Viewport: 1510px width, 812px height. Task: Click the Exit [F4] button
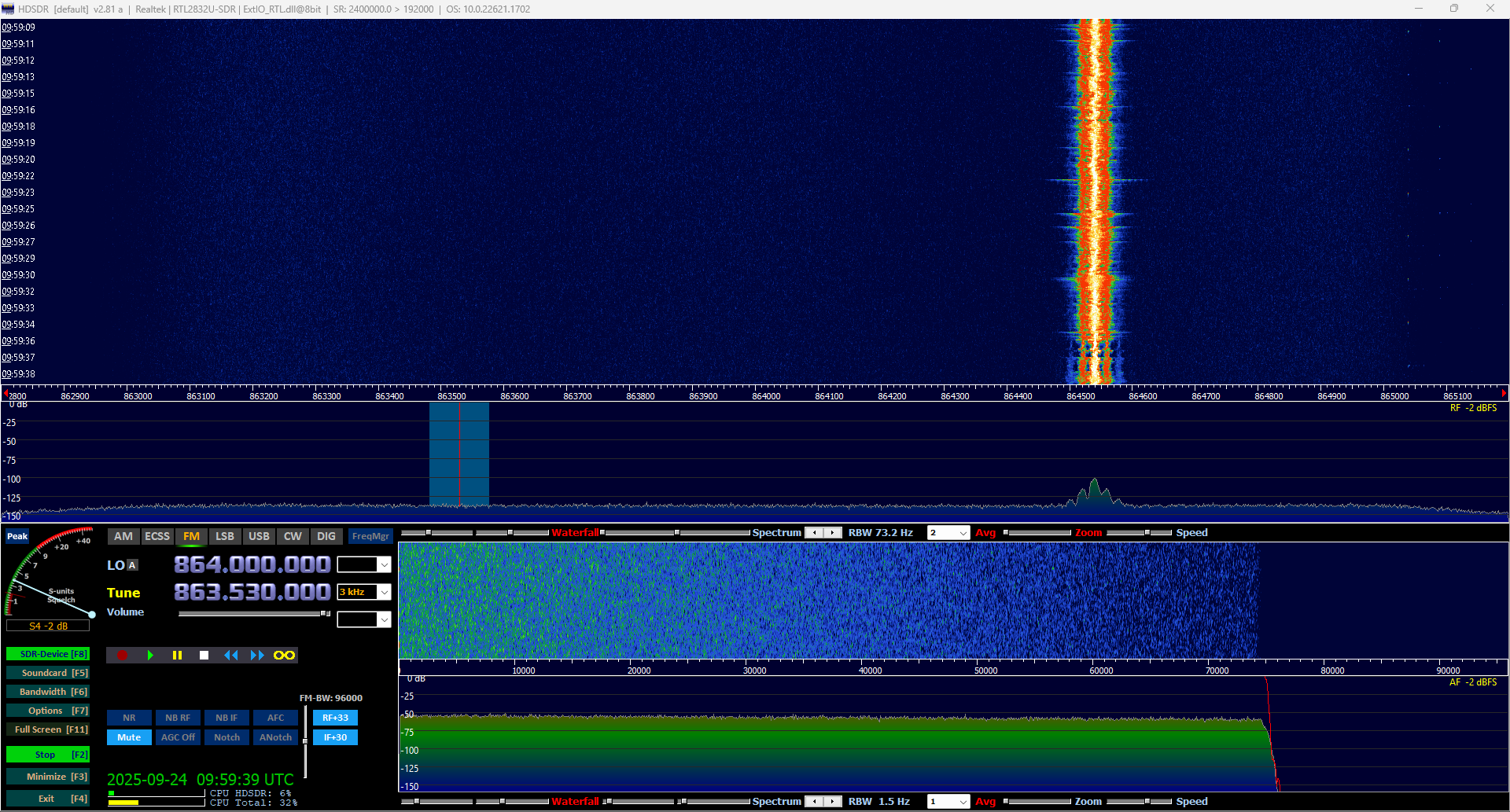[48, 799]
